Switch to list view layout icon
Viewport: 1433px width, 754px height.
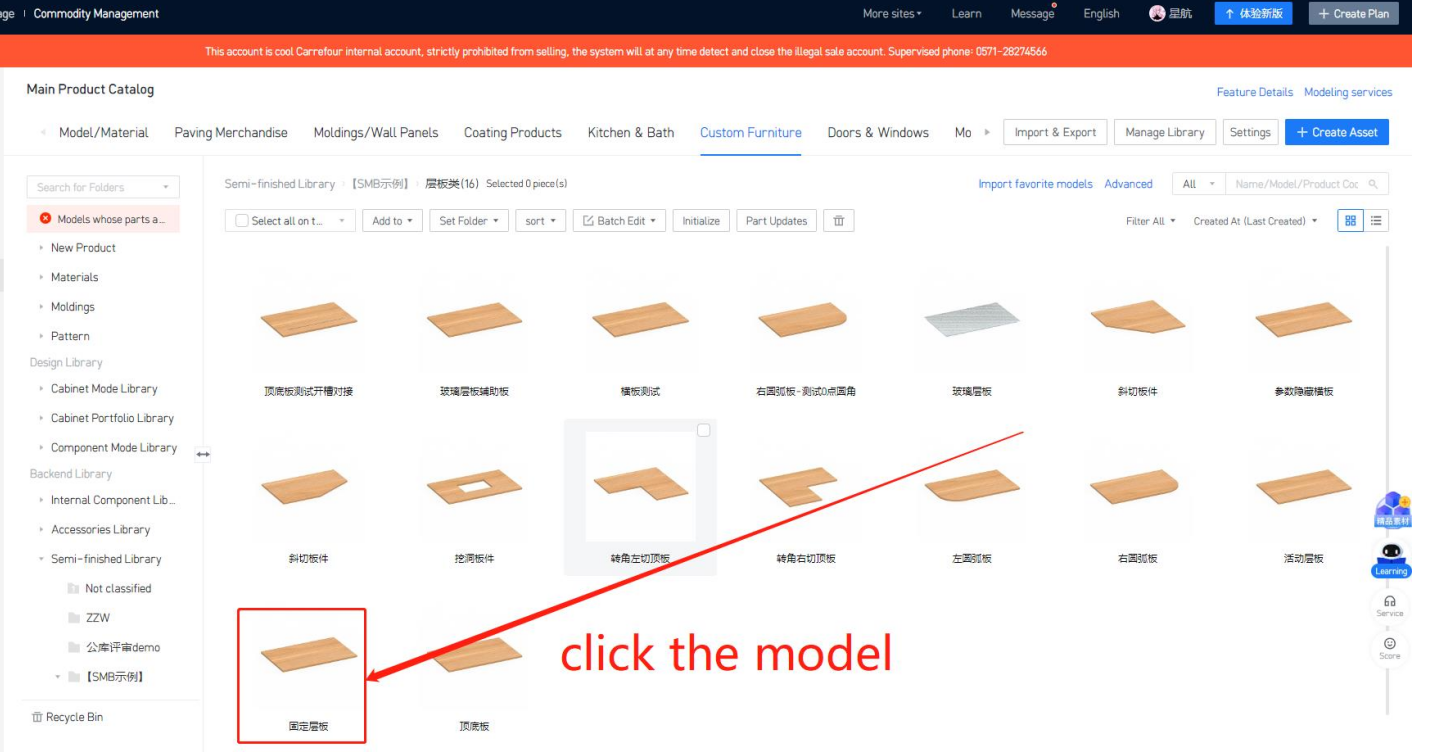(x=1376, y=221)
